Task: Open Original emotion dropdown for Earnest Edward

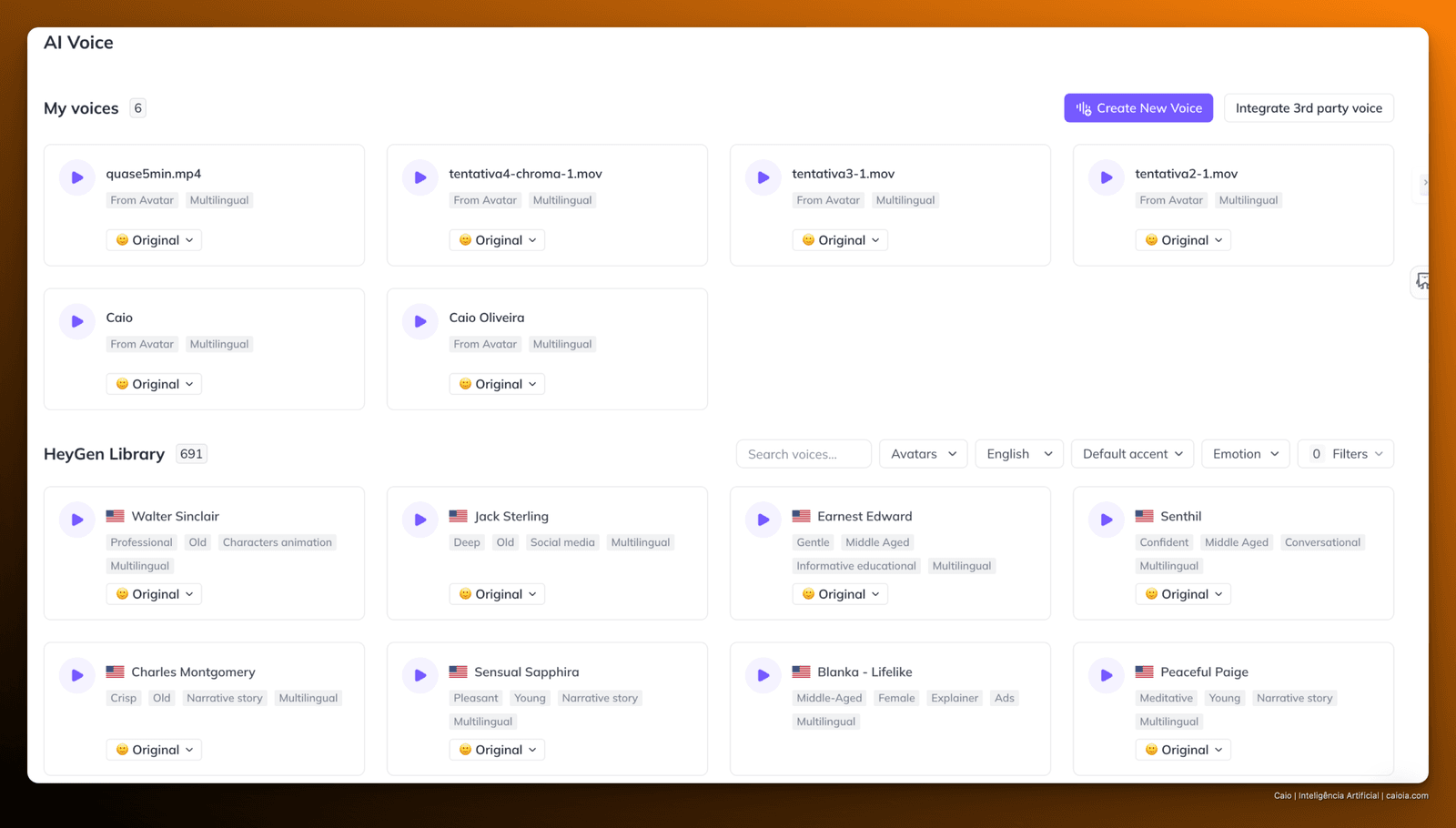Action: 840,594
